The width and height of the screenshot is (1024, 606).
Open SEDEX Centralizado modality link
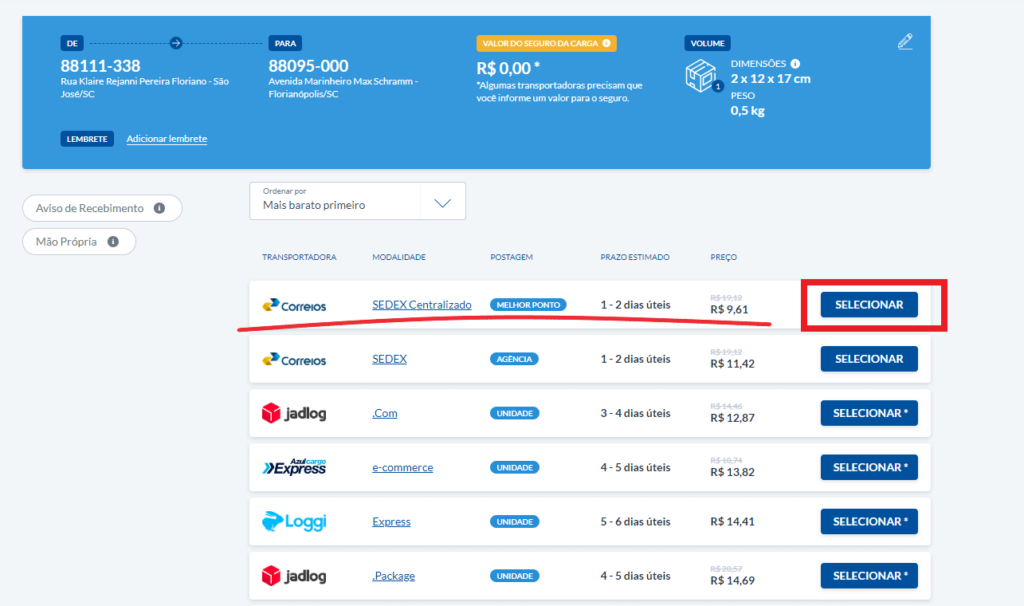tap(422, 305)
